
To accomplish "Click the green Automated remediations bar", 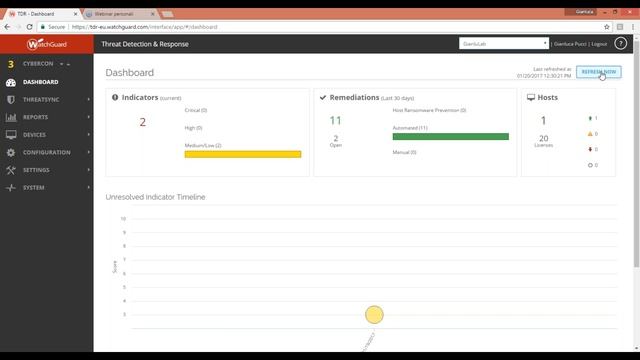I will [451, 136].
